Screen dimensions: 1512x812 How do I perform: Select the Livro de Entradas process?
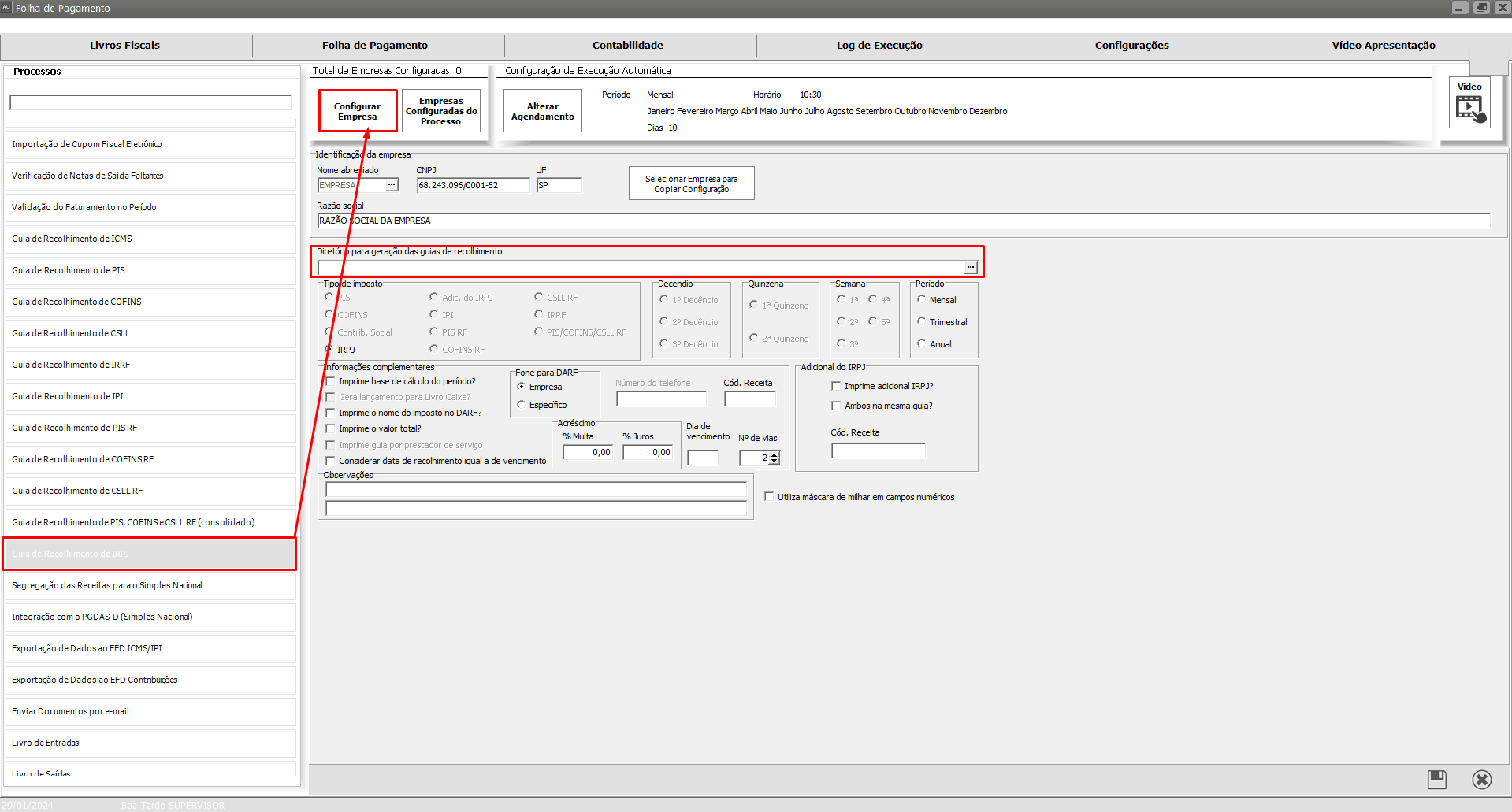[x=150, y=743]
